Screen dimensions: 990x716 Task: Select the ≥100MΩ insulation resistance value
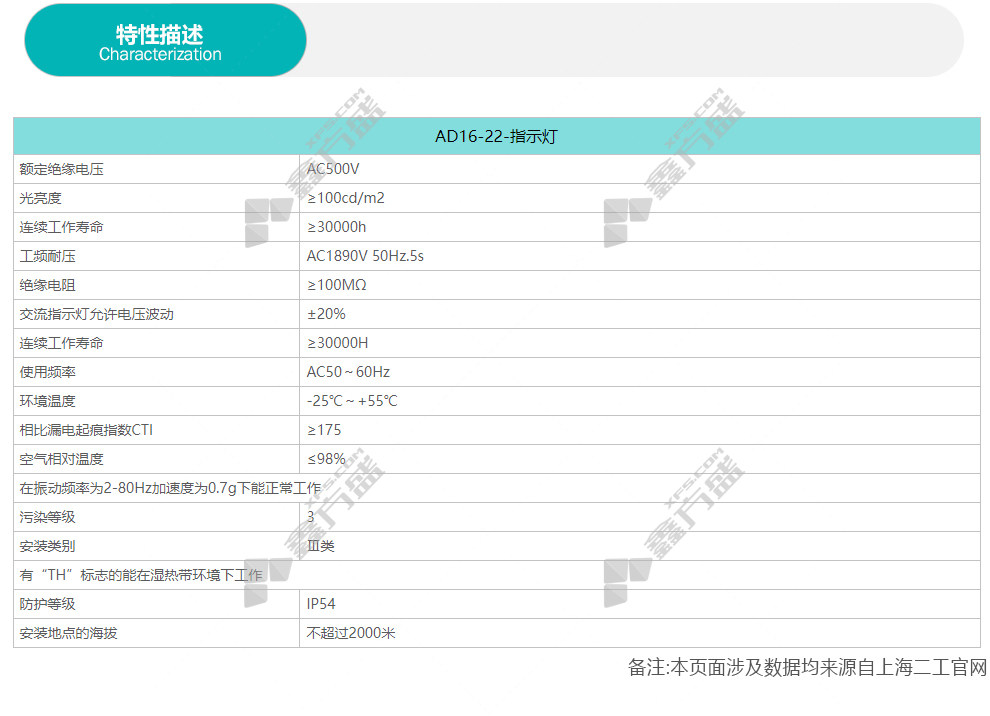(337, 285)
